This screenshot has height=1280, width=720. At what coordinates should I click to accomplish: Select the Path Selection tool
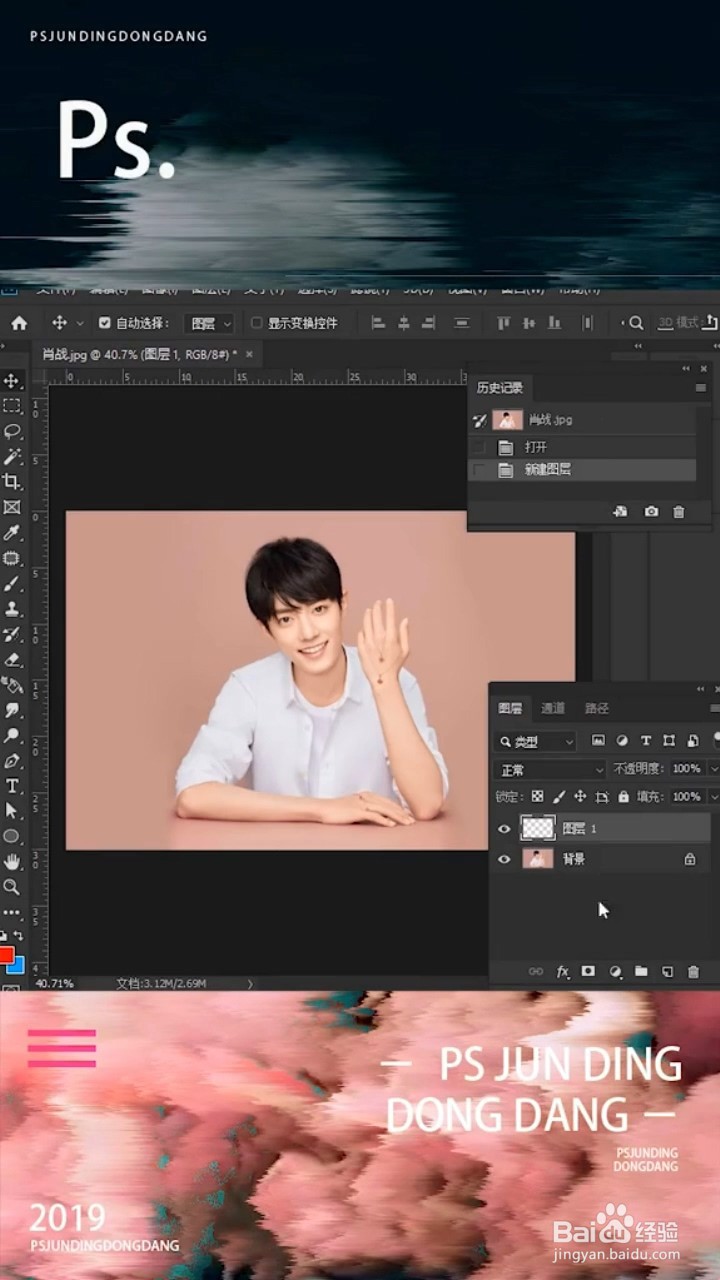(x=12, y=811)
